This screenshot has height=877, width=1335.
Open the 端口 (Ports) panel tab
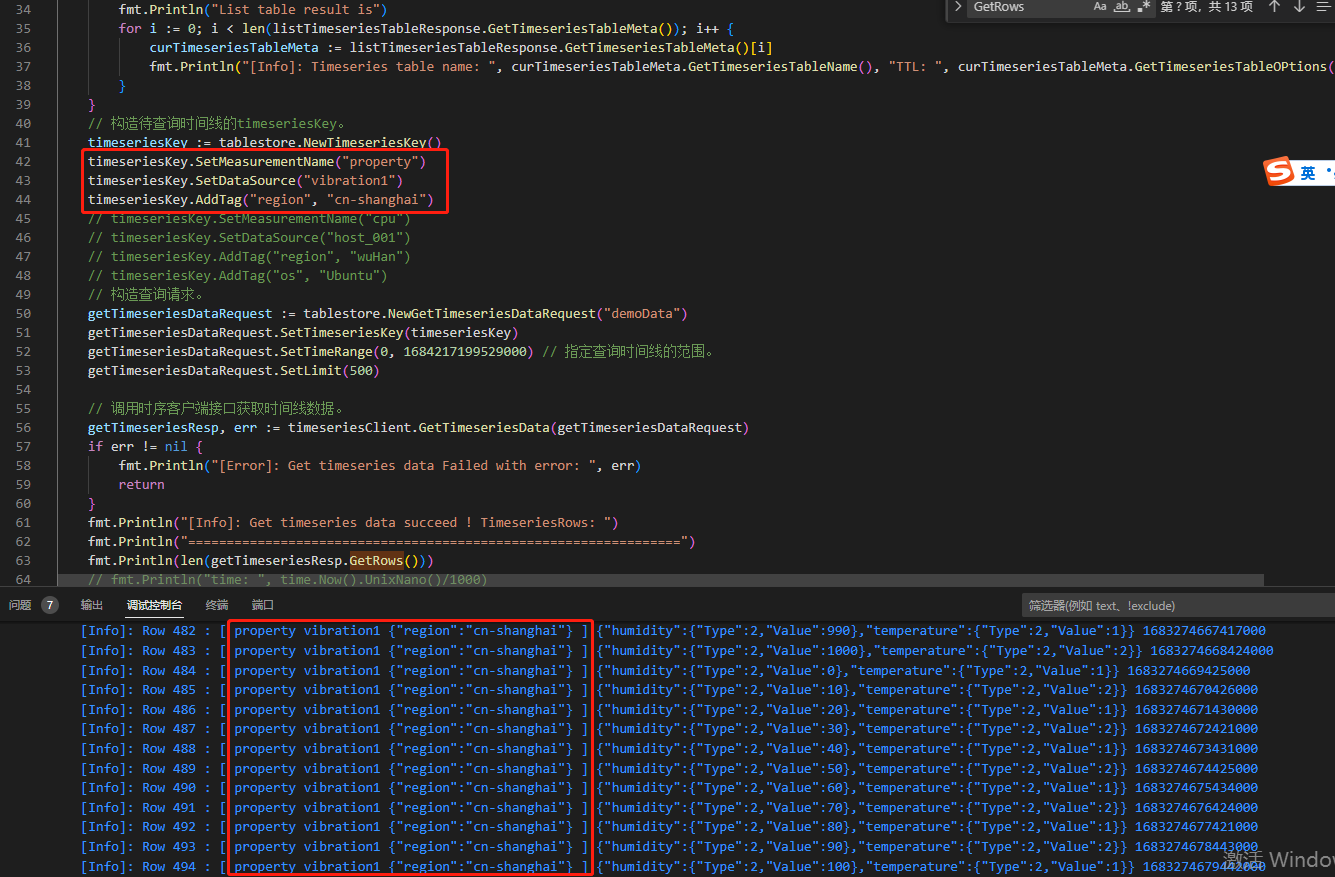(263, 605)
